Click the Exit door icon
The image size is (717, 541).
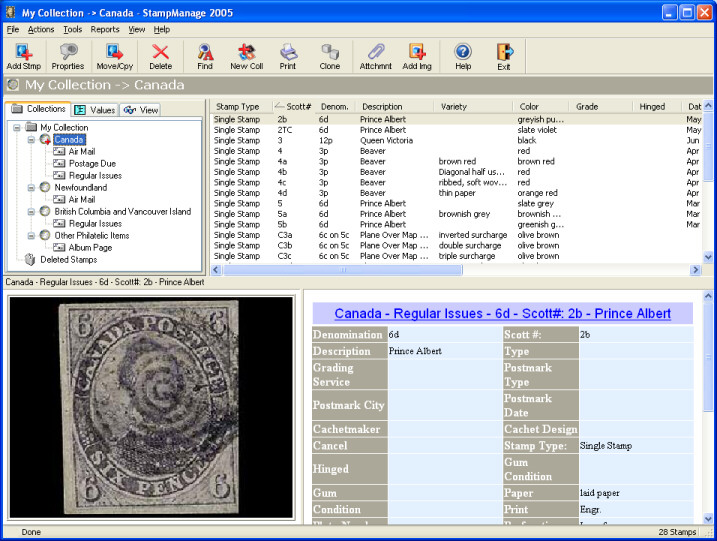tap(505, 56)
